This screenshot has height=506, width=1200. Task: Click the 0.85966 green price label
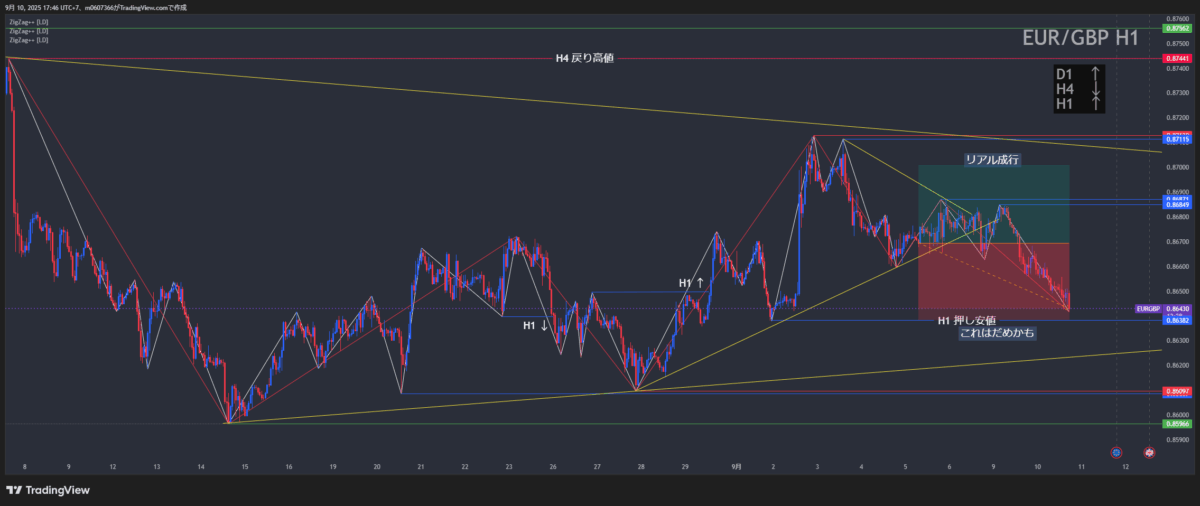(1177, 424)
